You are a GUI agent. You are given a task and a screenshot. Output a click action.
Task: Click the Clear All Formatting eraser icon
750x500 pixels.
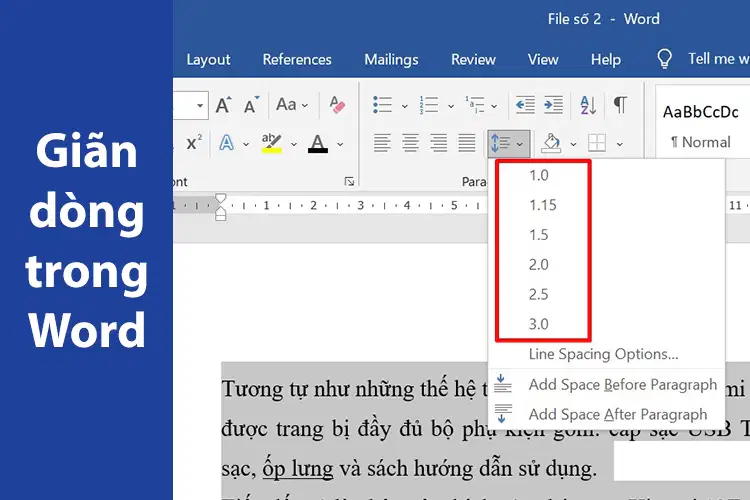pos(338,105)
